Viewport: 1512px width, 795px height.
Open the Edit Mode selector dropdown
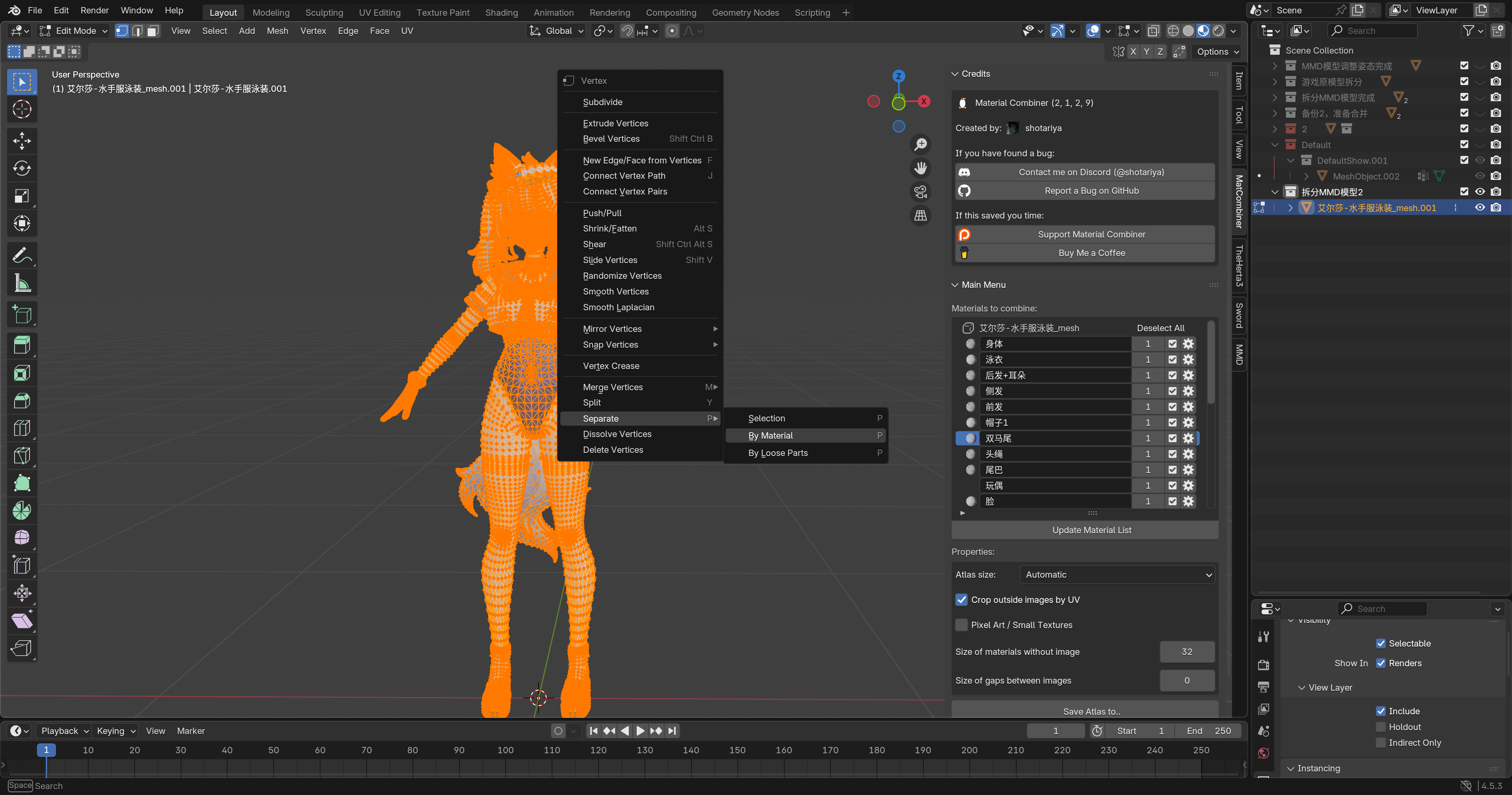74,31
